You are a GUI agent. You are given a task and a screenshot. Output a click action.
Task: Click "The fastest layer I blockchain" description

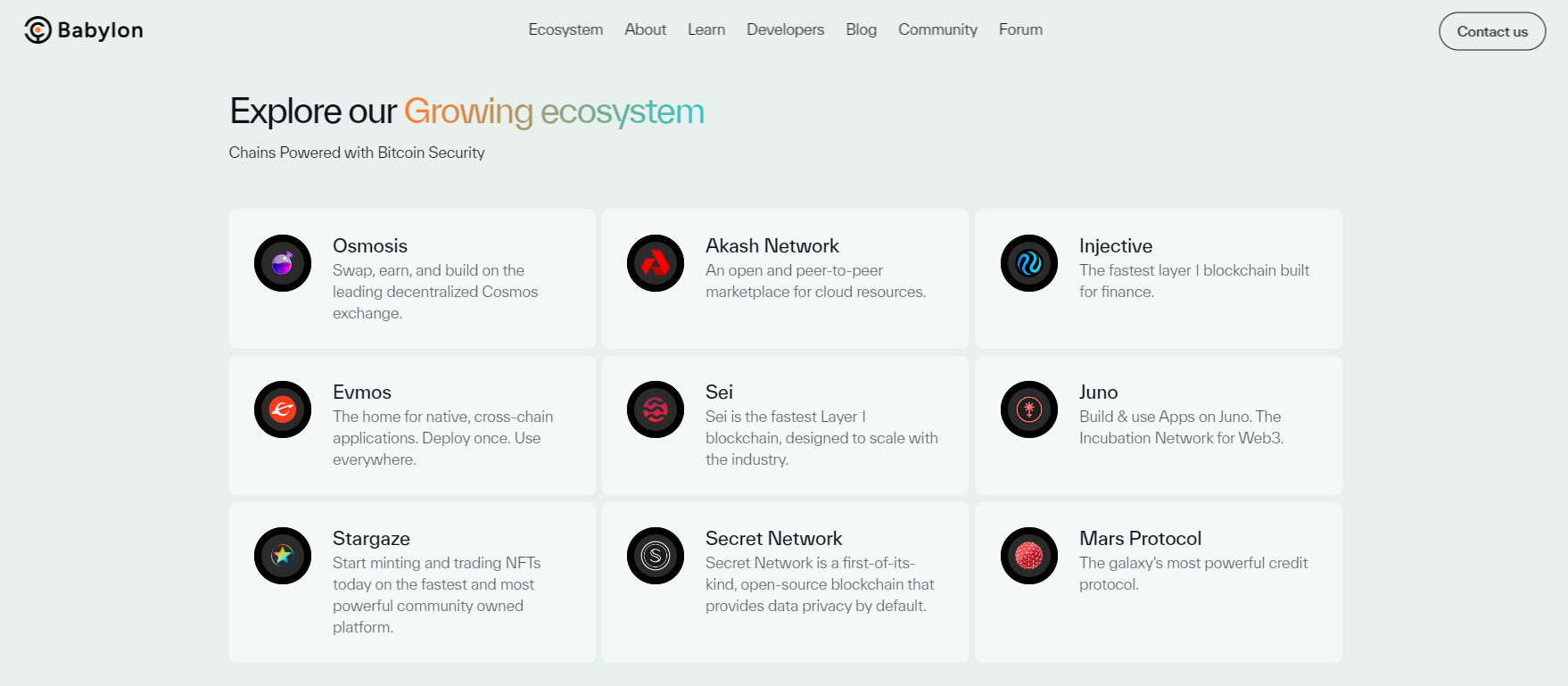1194,281
